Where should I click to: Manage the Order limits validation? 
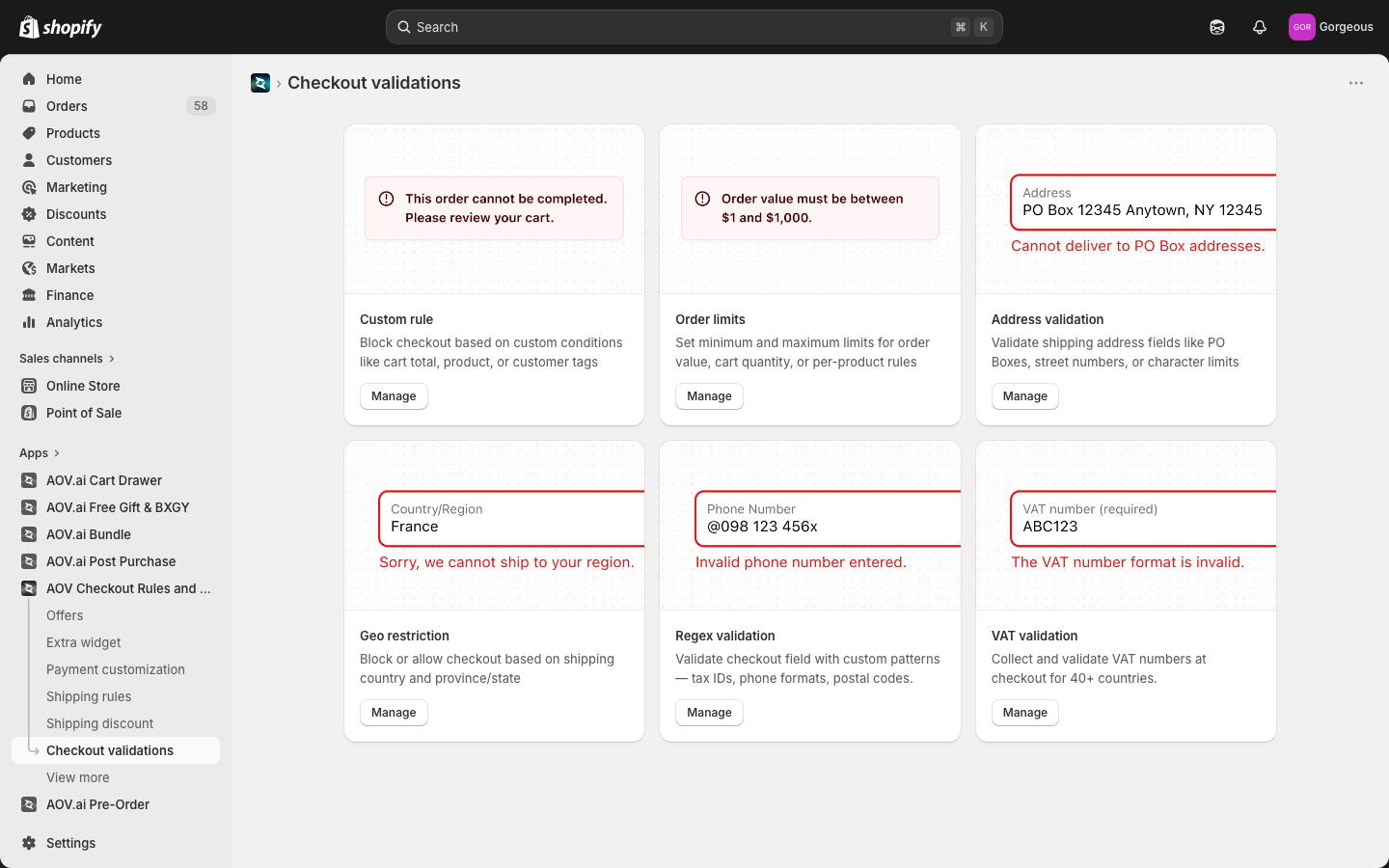click(709, 396)
